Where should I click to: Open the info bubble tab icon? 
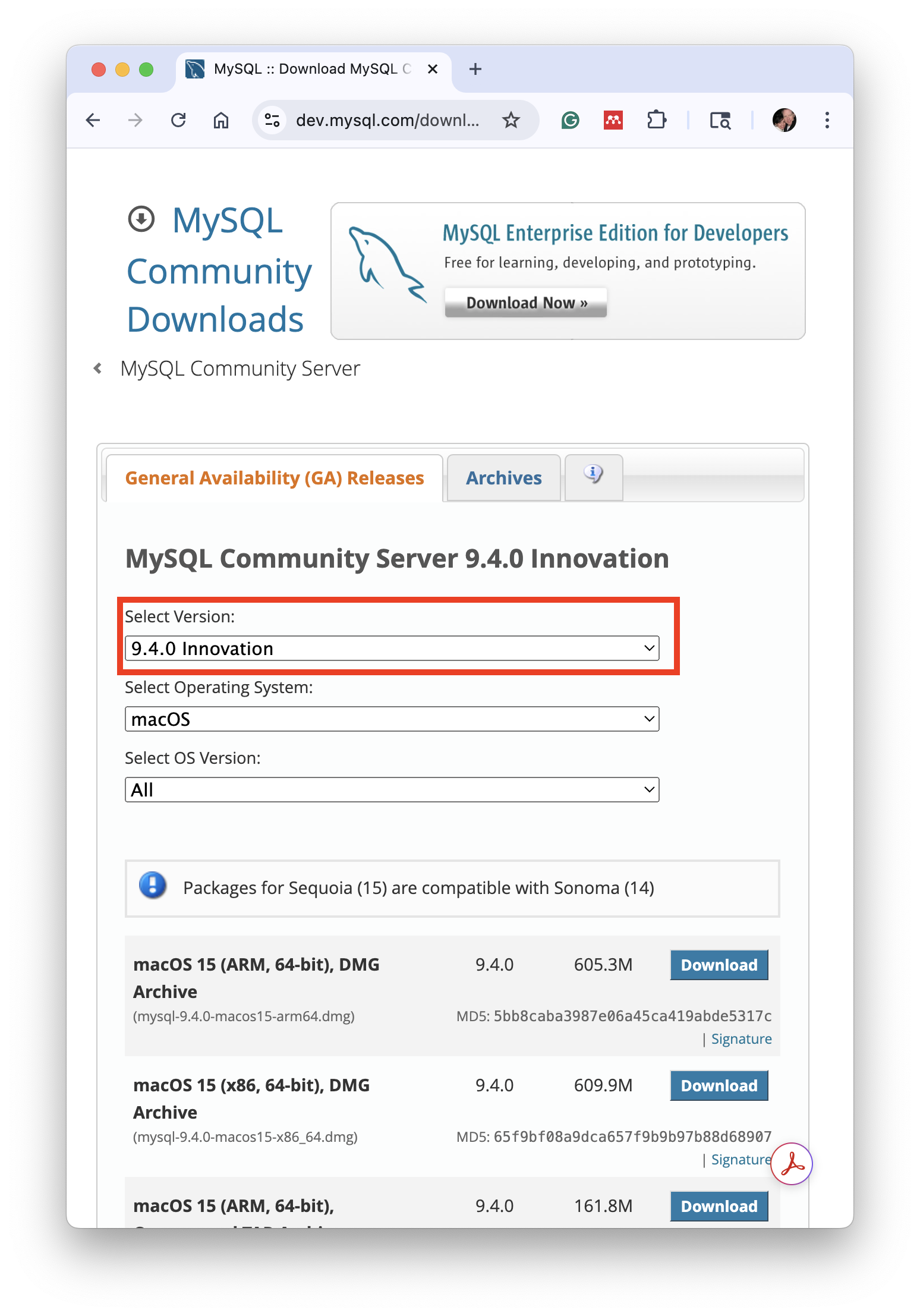[x=593, y=475]
